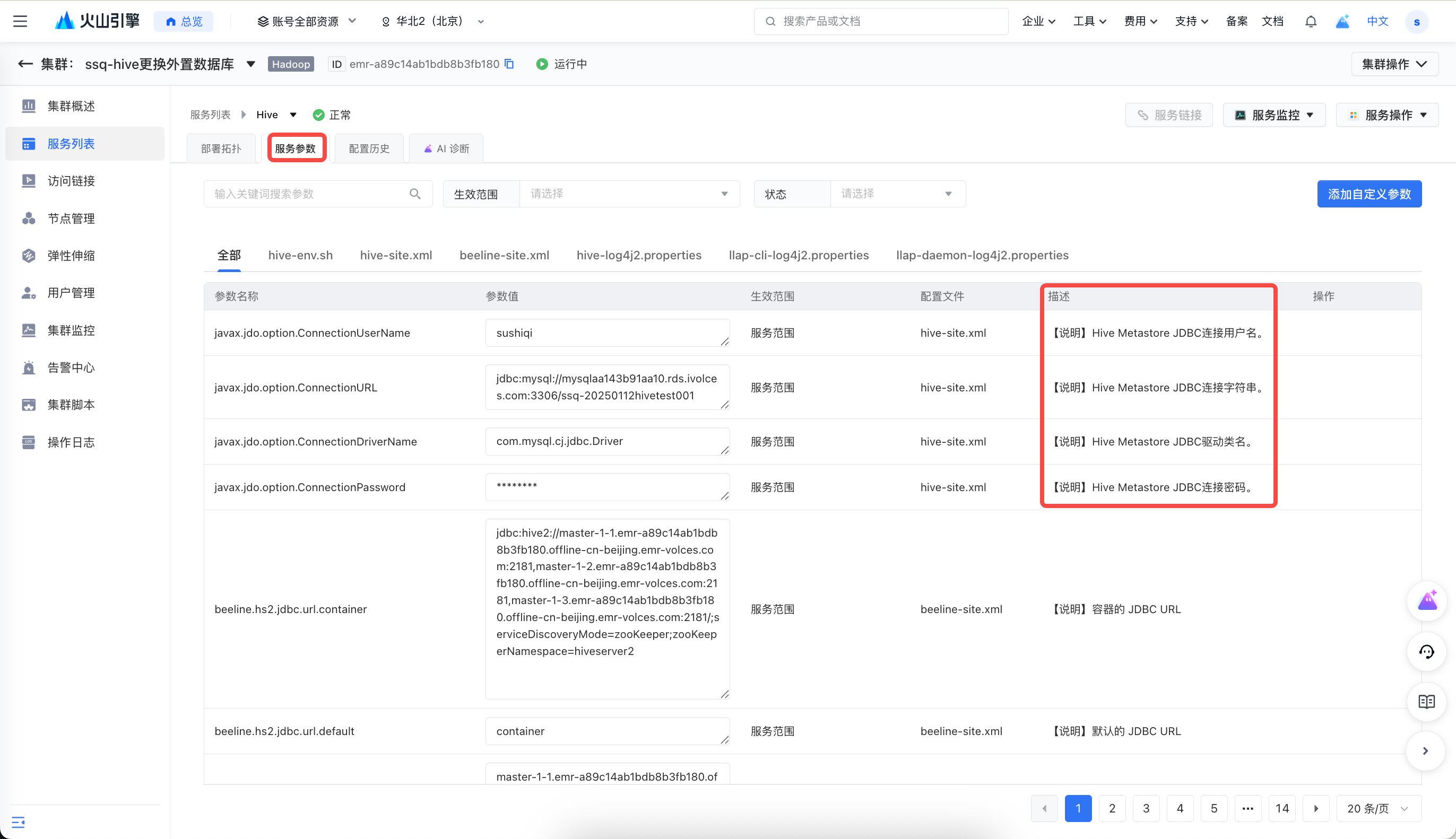Open the floating documentation book icon
The height and width of the screenshot is (839, 1456).
click(x=1427, y=702)
